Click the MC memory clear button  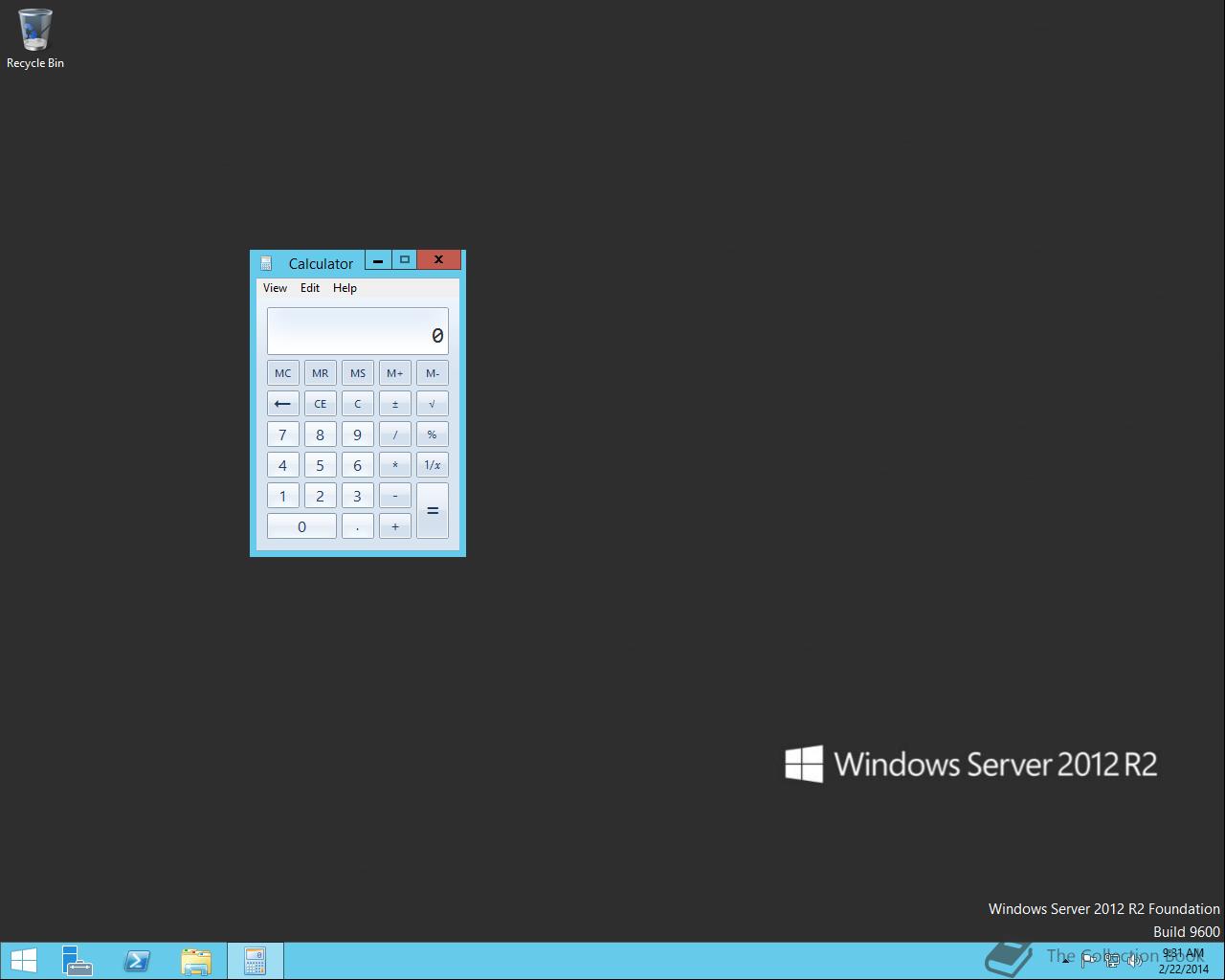tap(282, 373)
